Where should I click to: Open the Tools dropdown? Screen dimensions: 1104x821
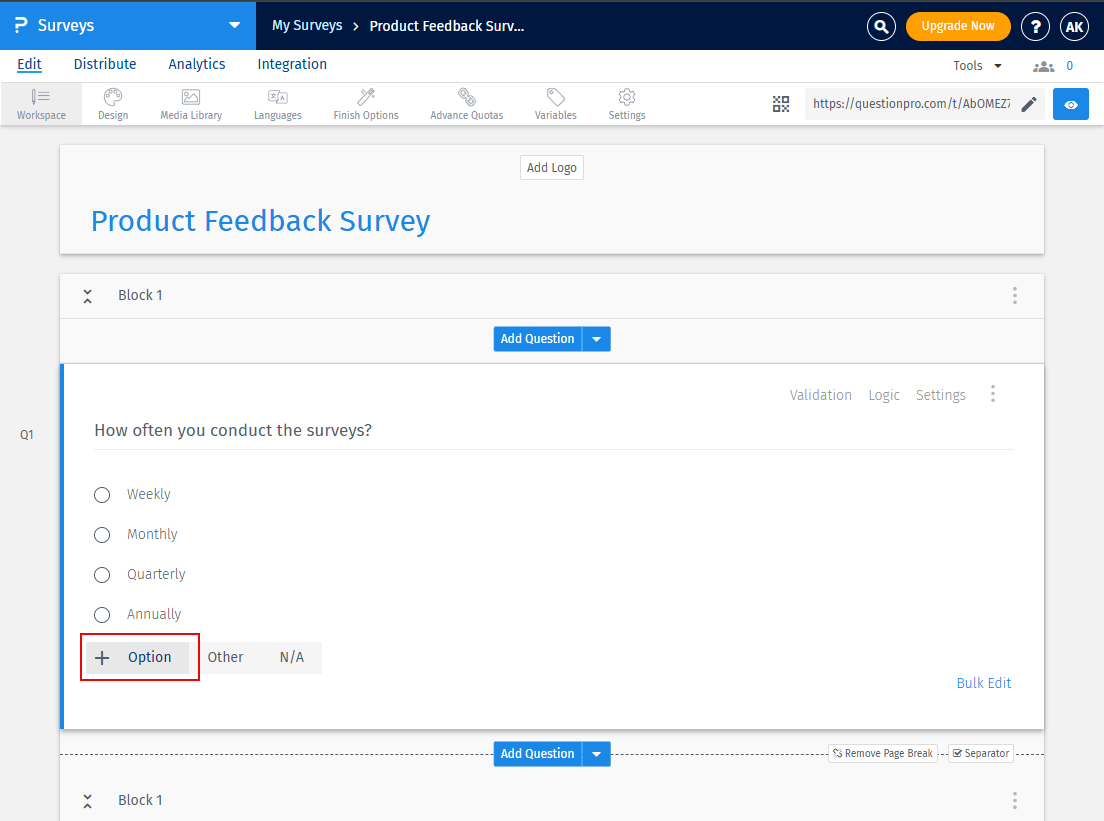[x=977, y=65]
